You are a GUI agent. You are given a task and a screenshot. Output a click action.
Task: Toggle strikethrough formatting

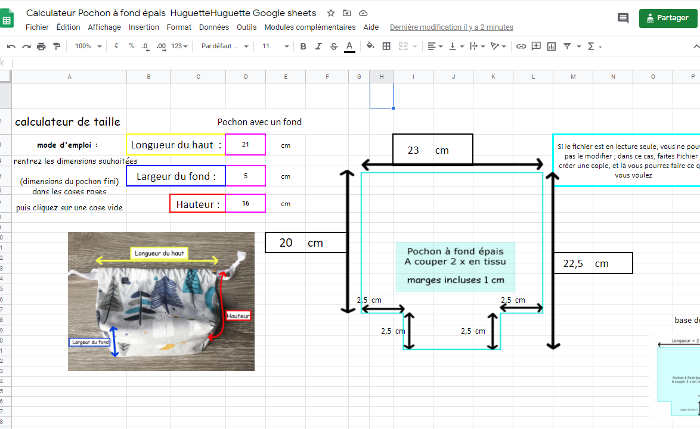pyautogui.click(x=333, y=46)
